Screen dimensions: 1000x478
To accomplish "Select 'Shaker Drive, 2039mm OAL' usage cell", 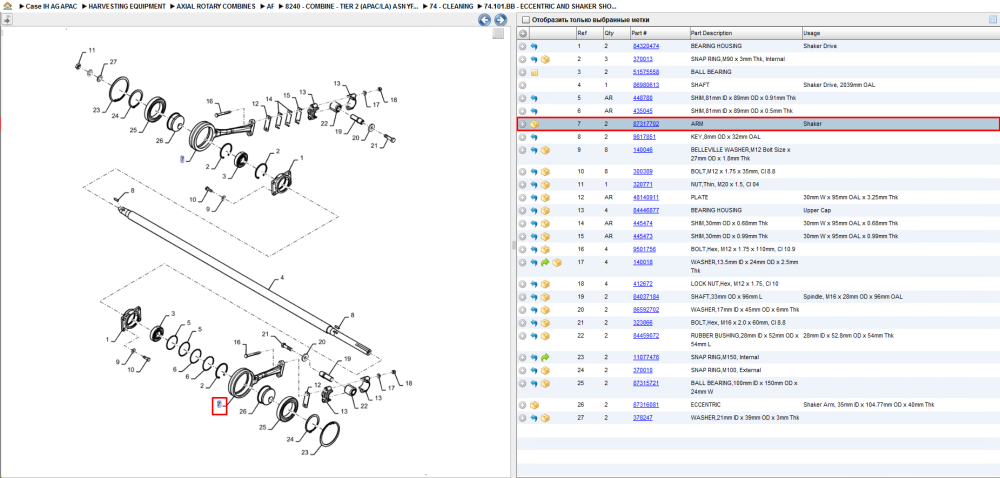I will (x=839, y=85).
